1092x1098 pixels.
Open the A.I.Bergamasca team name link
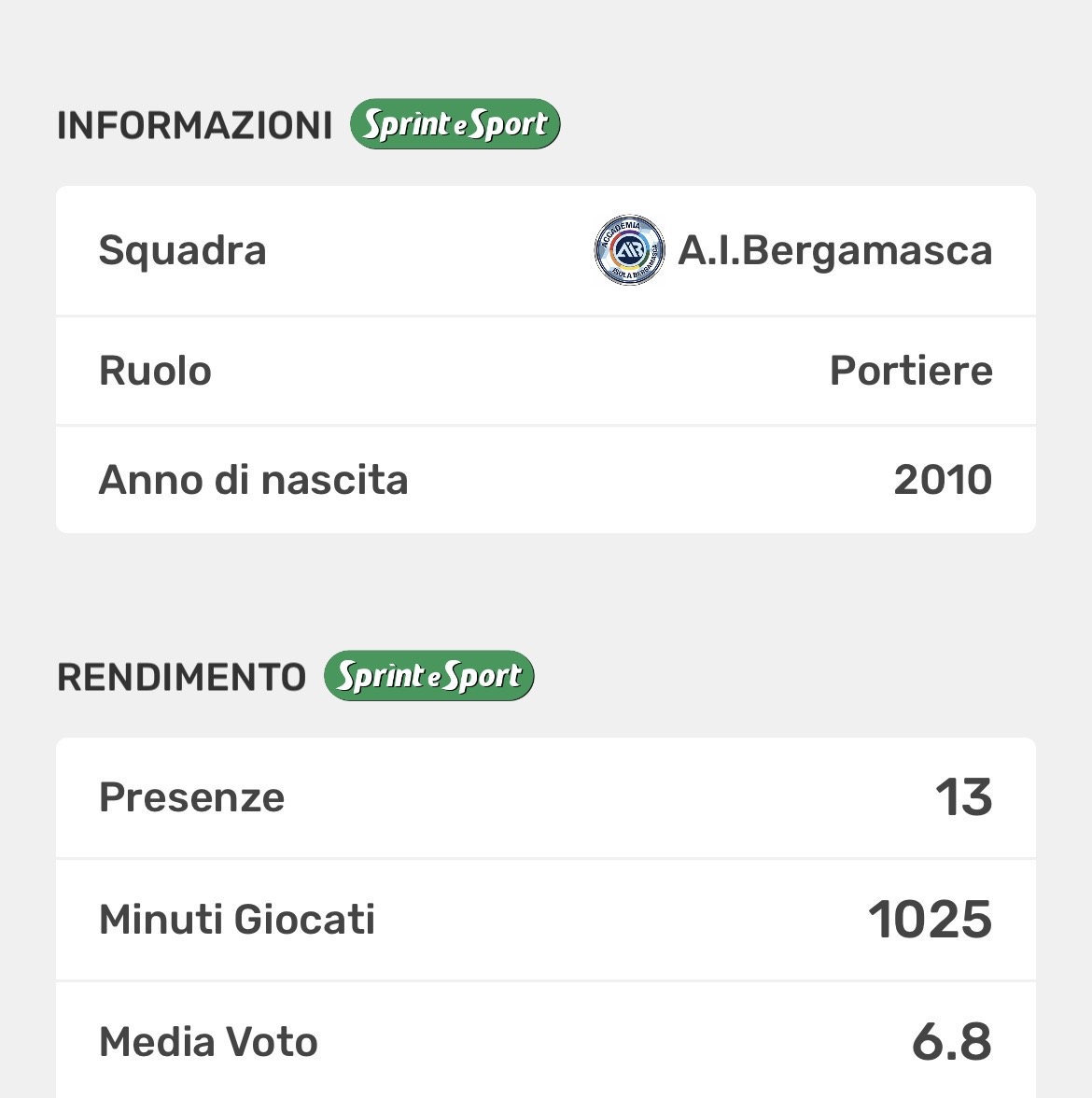click(x=834, y=250)
